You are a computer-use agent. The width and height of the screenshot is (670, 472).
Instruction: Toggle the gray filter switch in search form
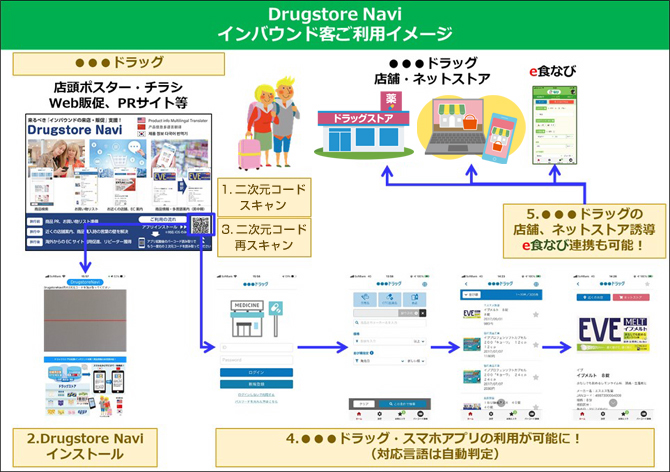tap(408, 313)
